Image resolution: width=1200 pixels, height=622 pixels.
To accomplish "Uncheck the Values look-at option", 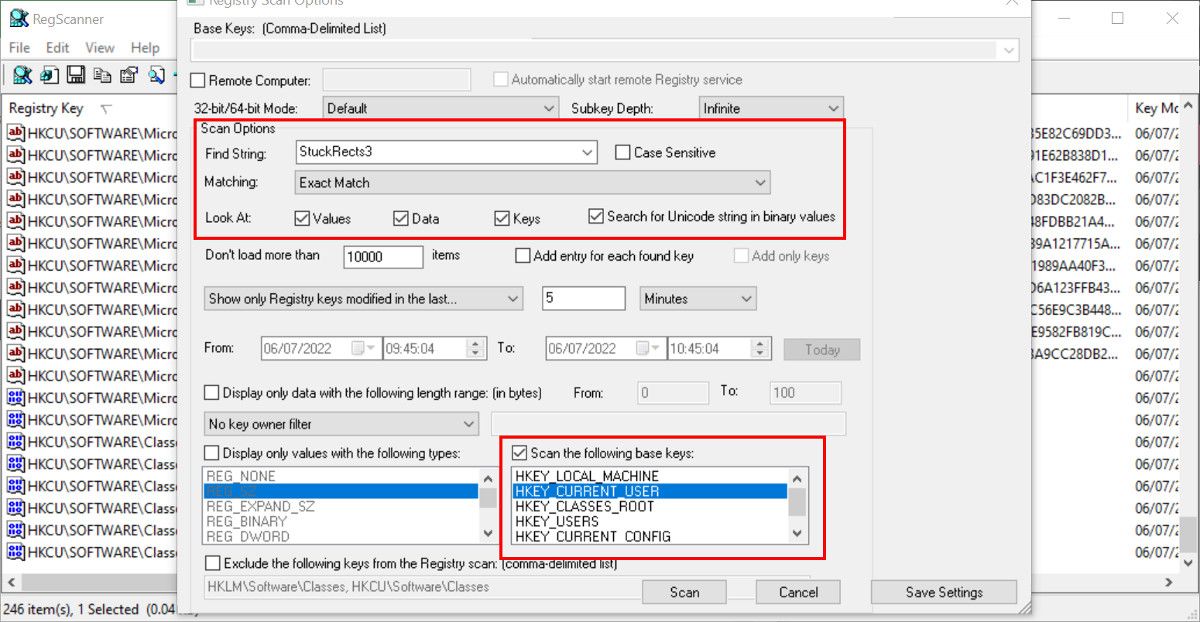I will (302, 218).
